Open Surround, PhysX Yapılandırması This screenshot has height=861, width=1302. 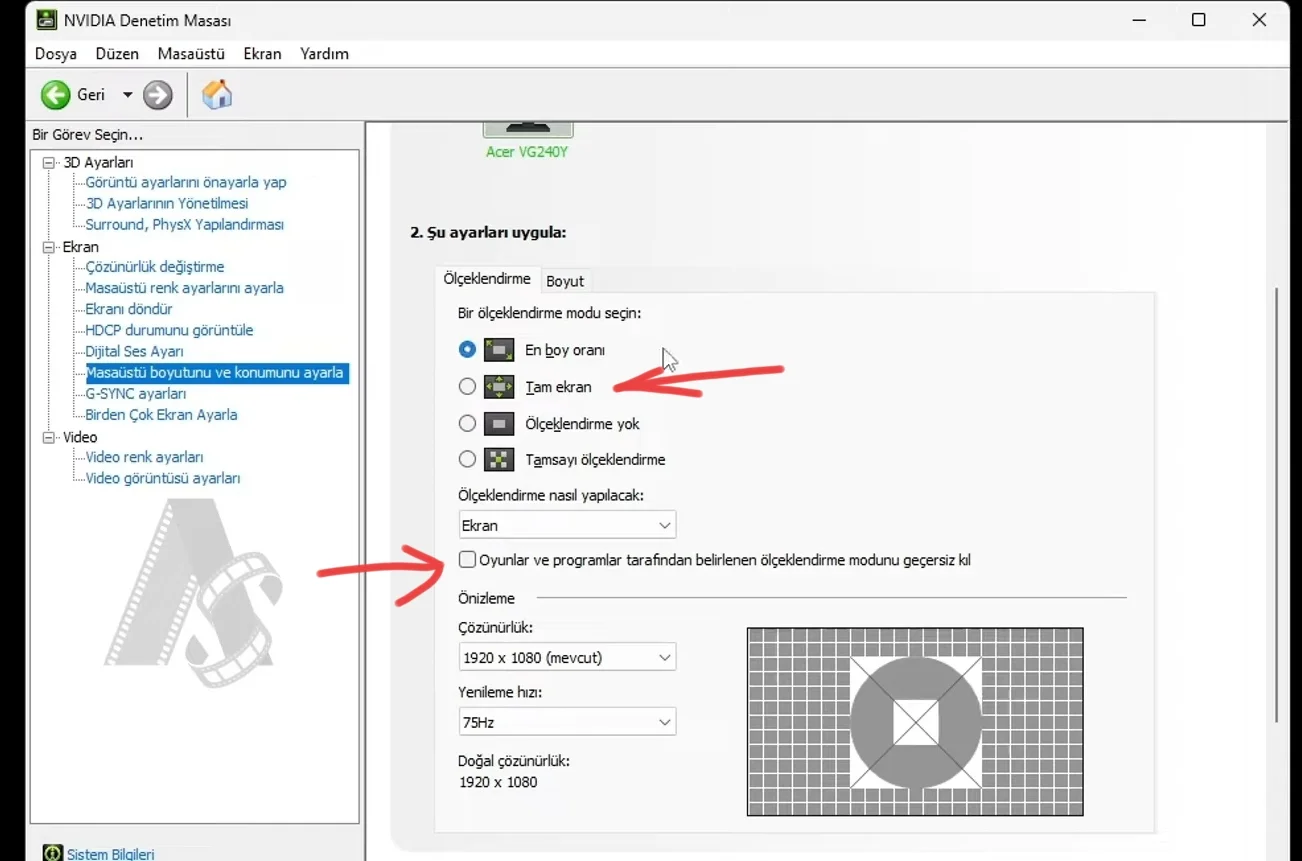185,224
